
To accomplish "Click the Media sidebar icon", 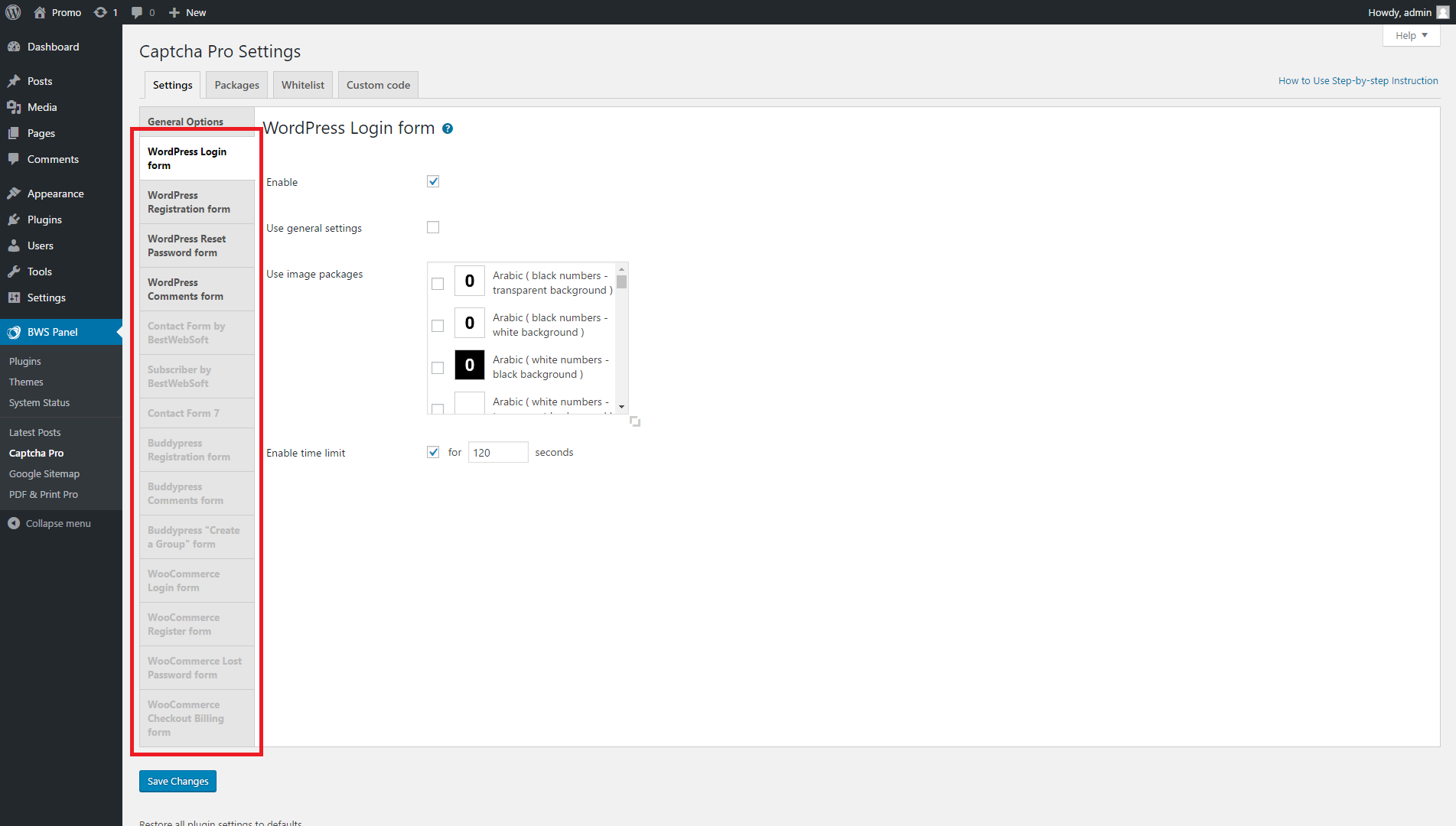I will 14,107.
